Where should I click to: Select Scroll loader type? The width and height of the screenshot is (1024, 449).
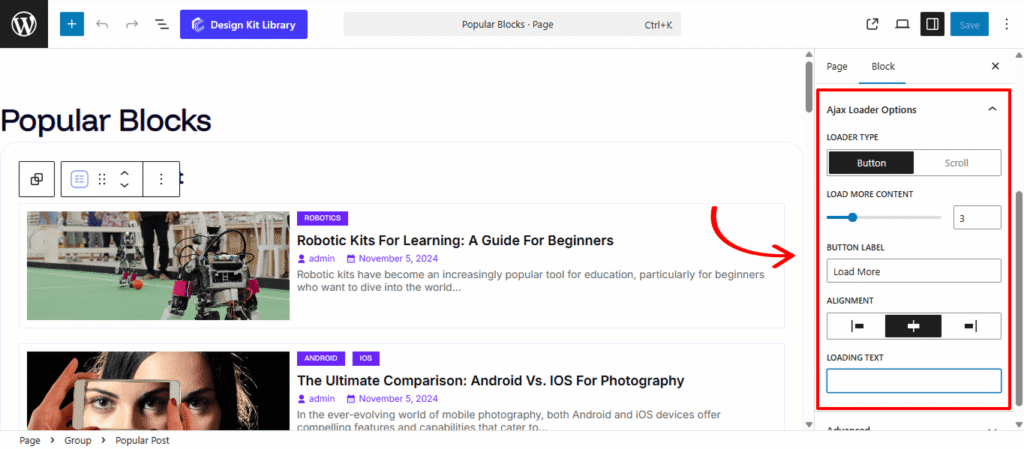[957, 163]
